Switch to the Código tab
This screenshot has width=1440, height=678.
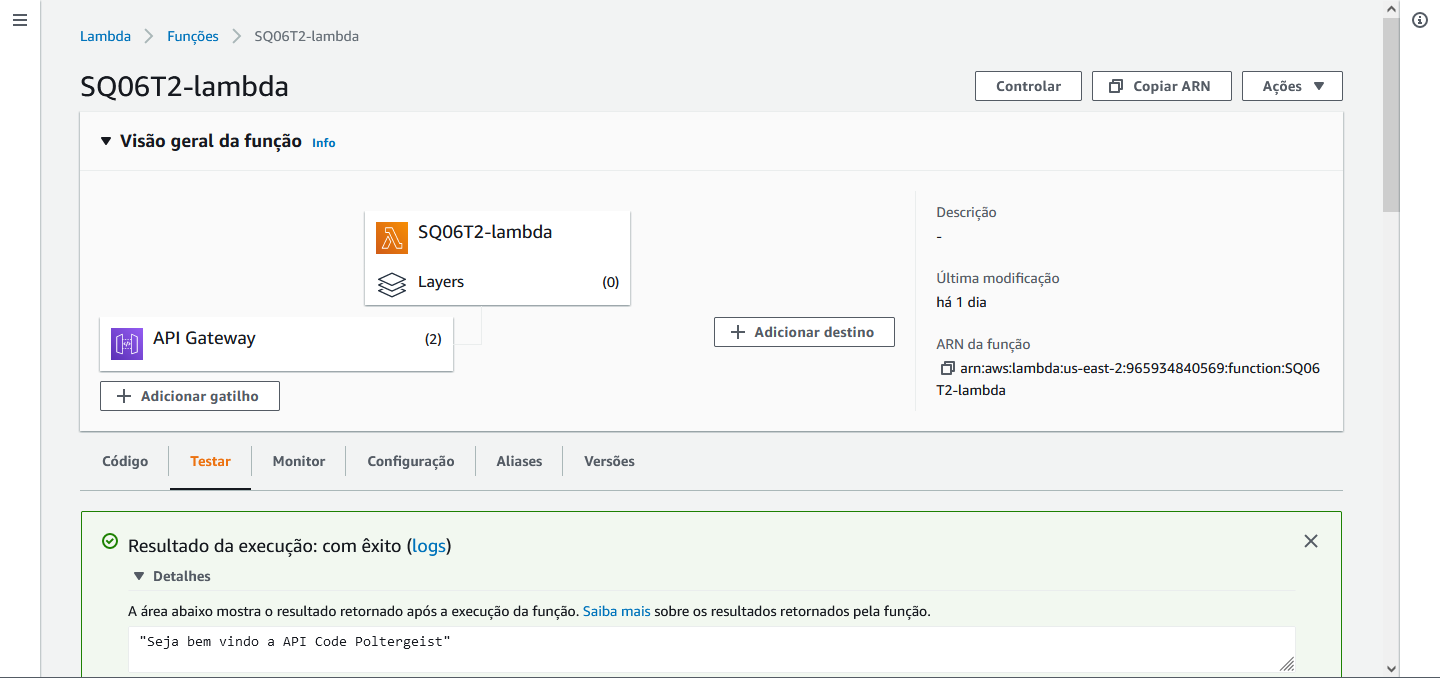pos(125,461)
